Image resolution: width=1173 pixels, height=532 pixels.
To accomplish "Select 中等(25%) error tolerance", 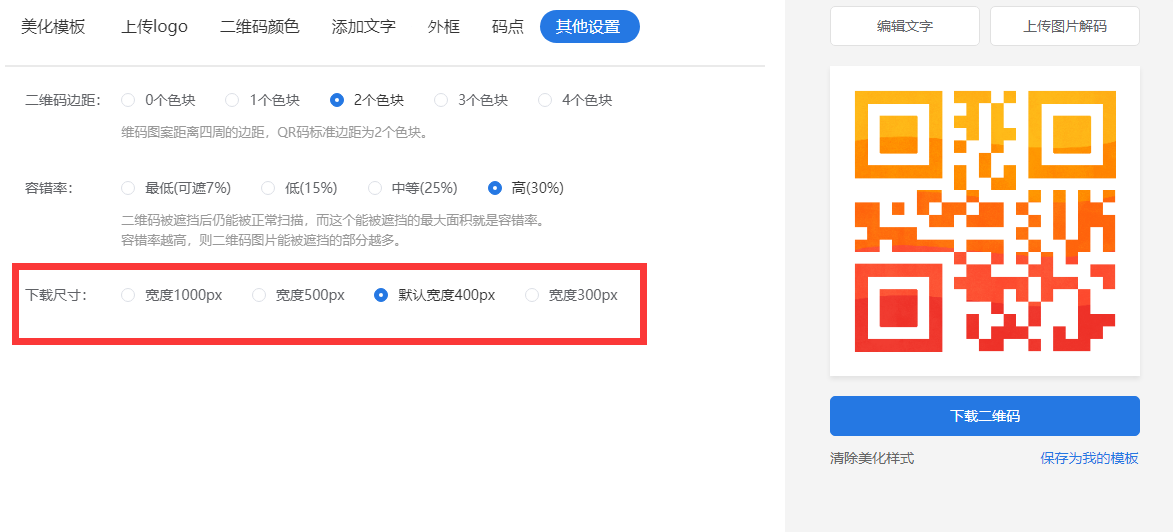I will tap(413, 188).
